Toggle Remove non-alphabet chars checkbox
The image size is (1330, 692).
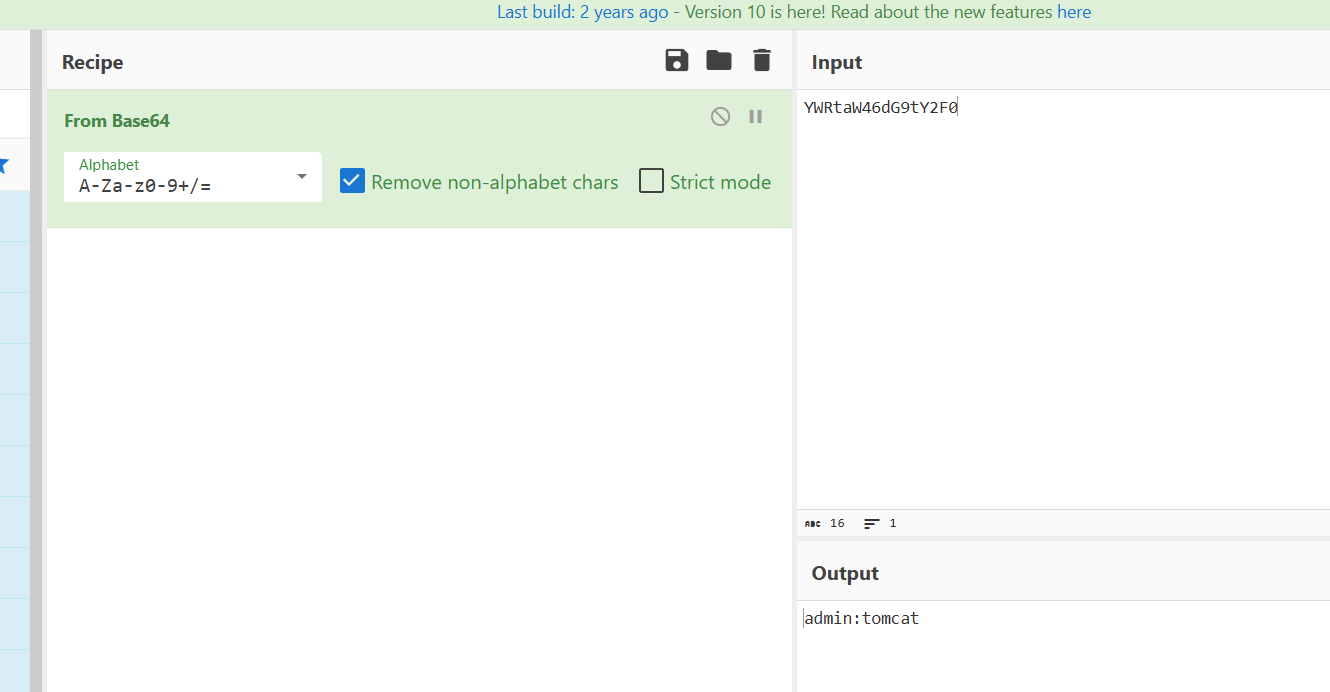pos(352,181)
